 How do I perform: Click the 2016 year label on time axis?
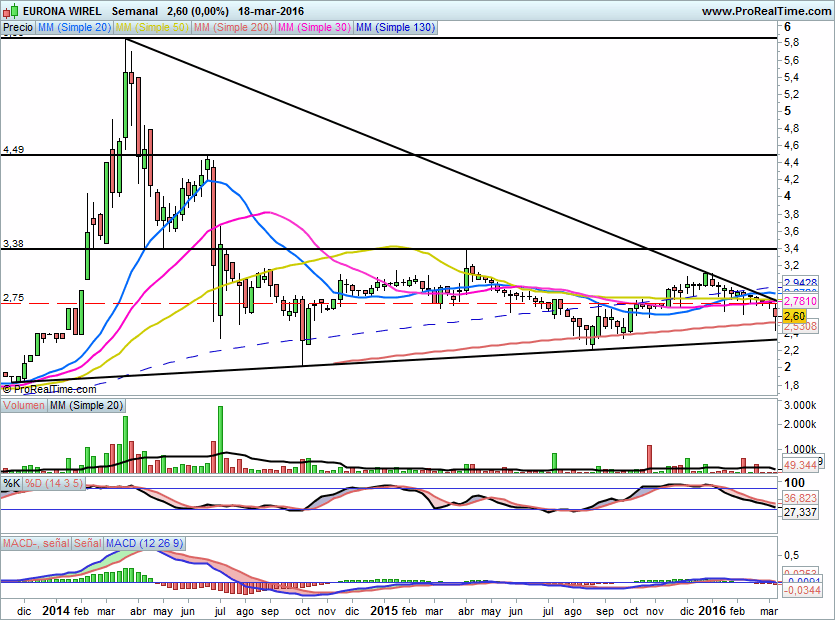click(x=712, y=610)
